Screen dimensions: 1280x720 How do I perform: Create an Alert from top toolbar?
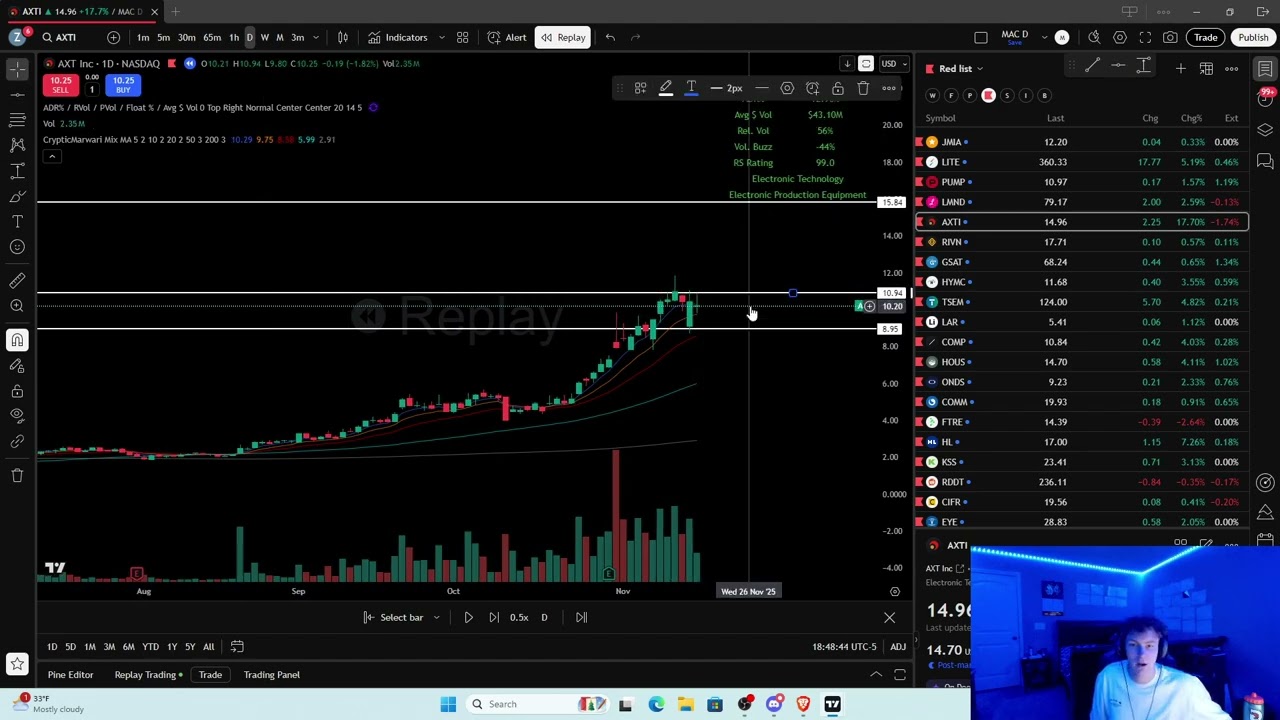pos(507,37)
